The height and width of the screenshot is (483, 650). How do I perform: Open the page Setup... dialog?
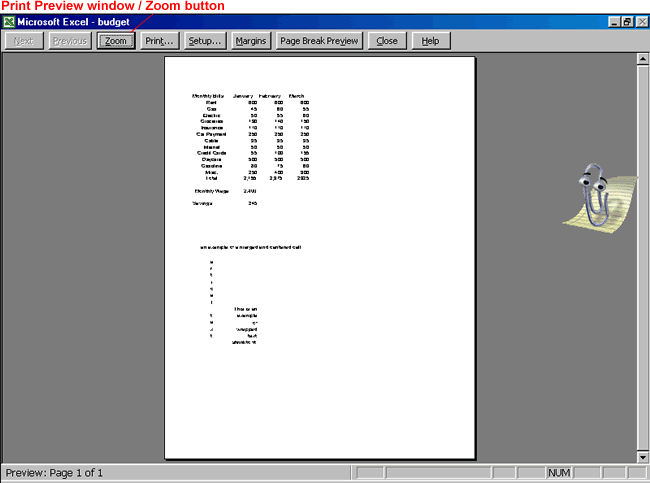(x=205, y=41)
